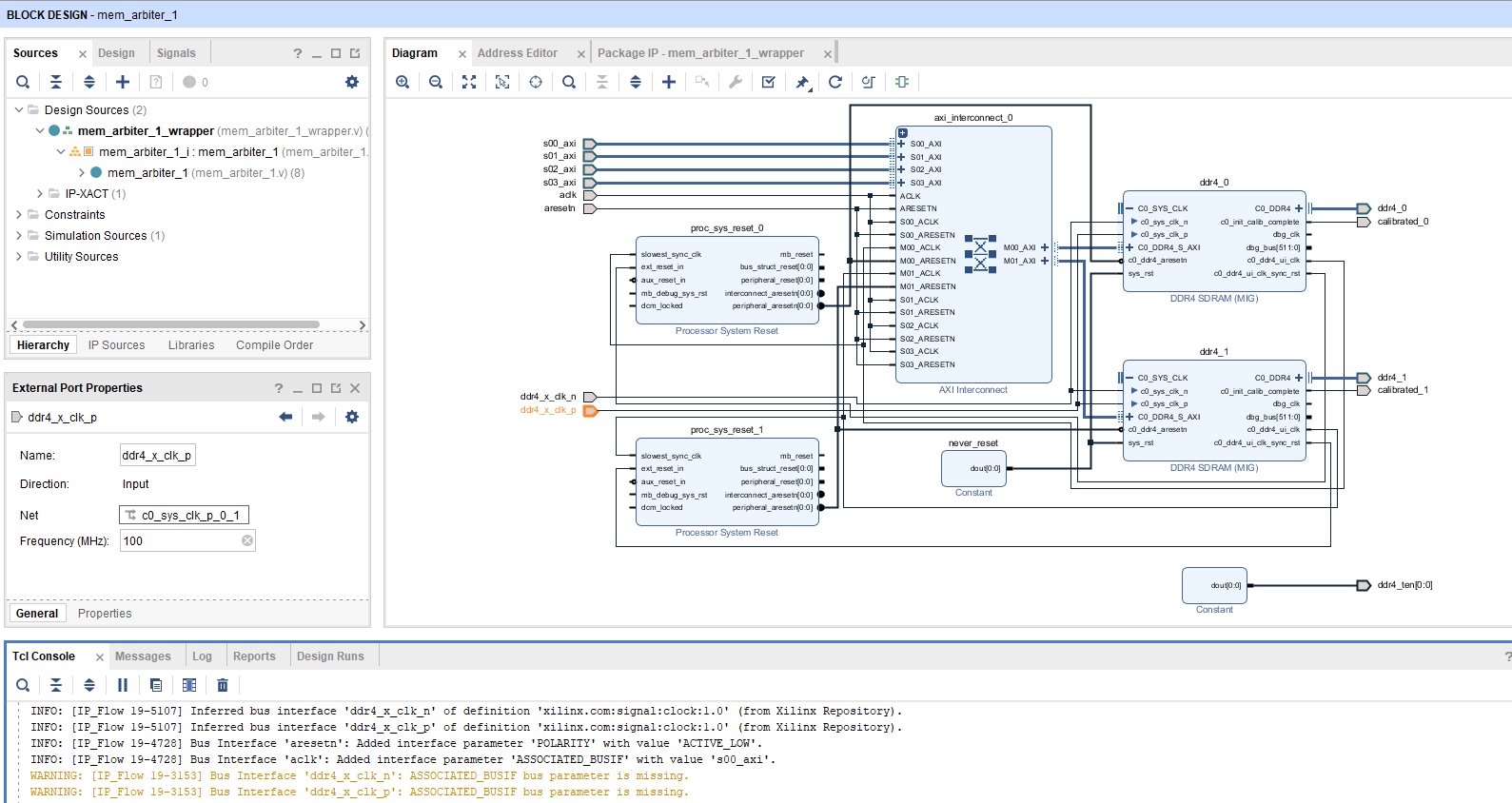This screenshot has width=1512, height=803.
Task: Regenerate the diagram layout
Action: point(835,82)
